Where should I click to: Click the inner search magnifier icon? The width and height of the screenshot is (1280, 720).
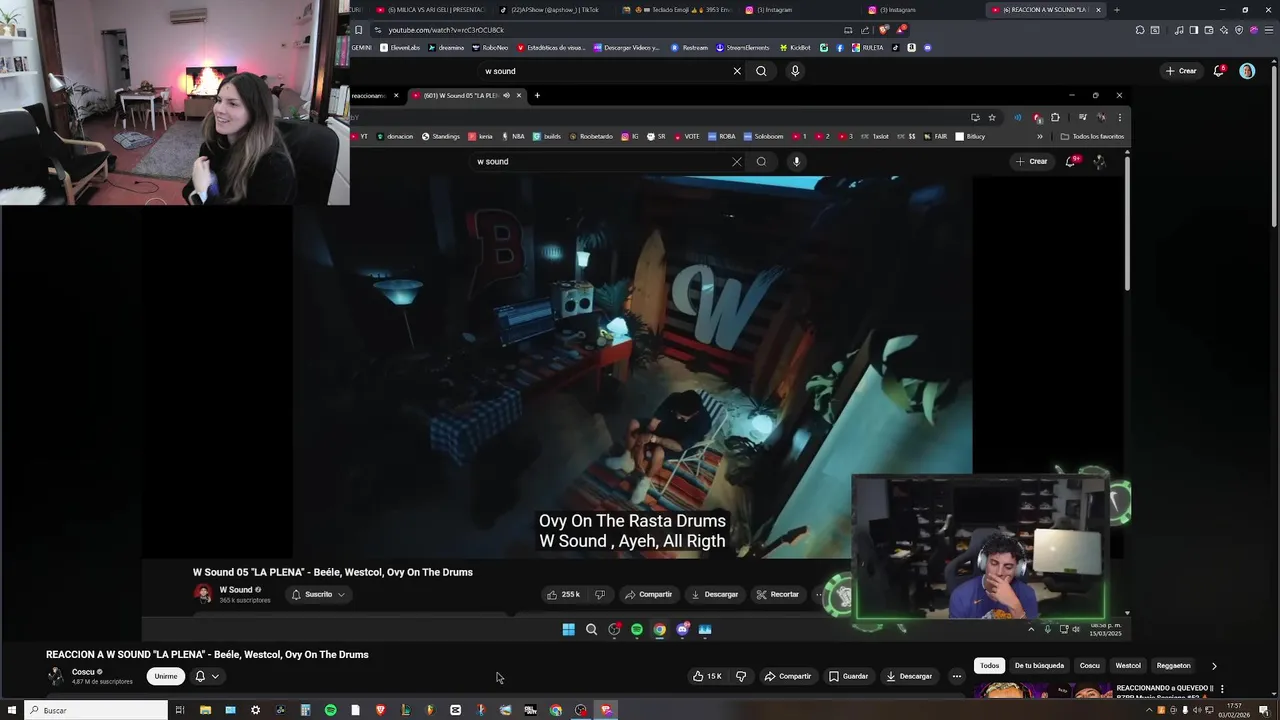761,161
